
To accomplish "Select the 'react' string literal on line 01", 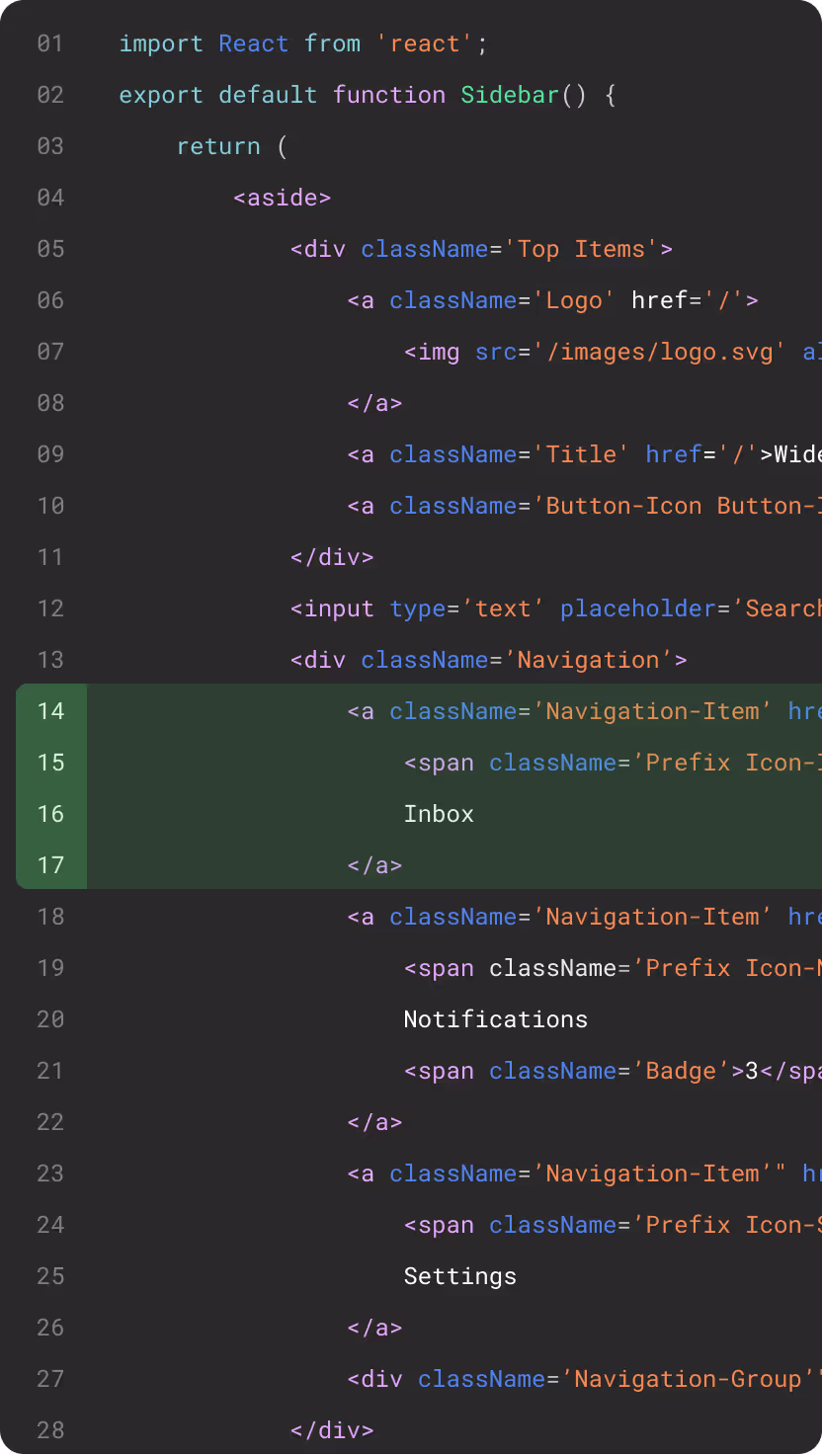I will (x=425, y=43).
